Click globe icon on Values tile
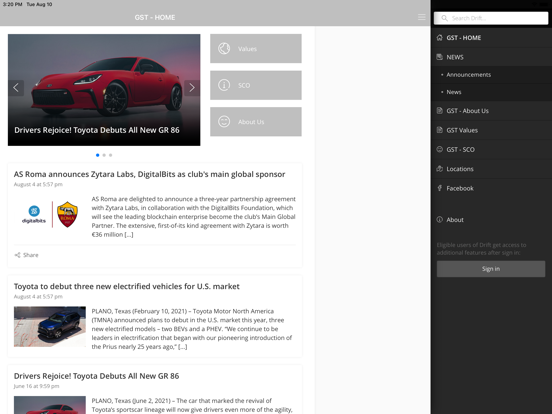Viewport: 552px width, 414px height. tap(224, 49)
